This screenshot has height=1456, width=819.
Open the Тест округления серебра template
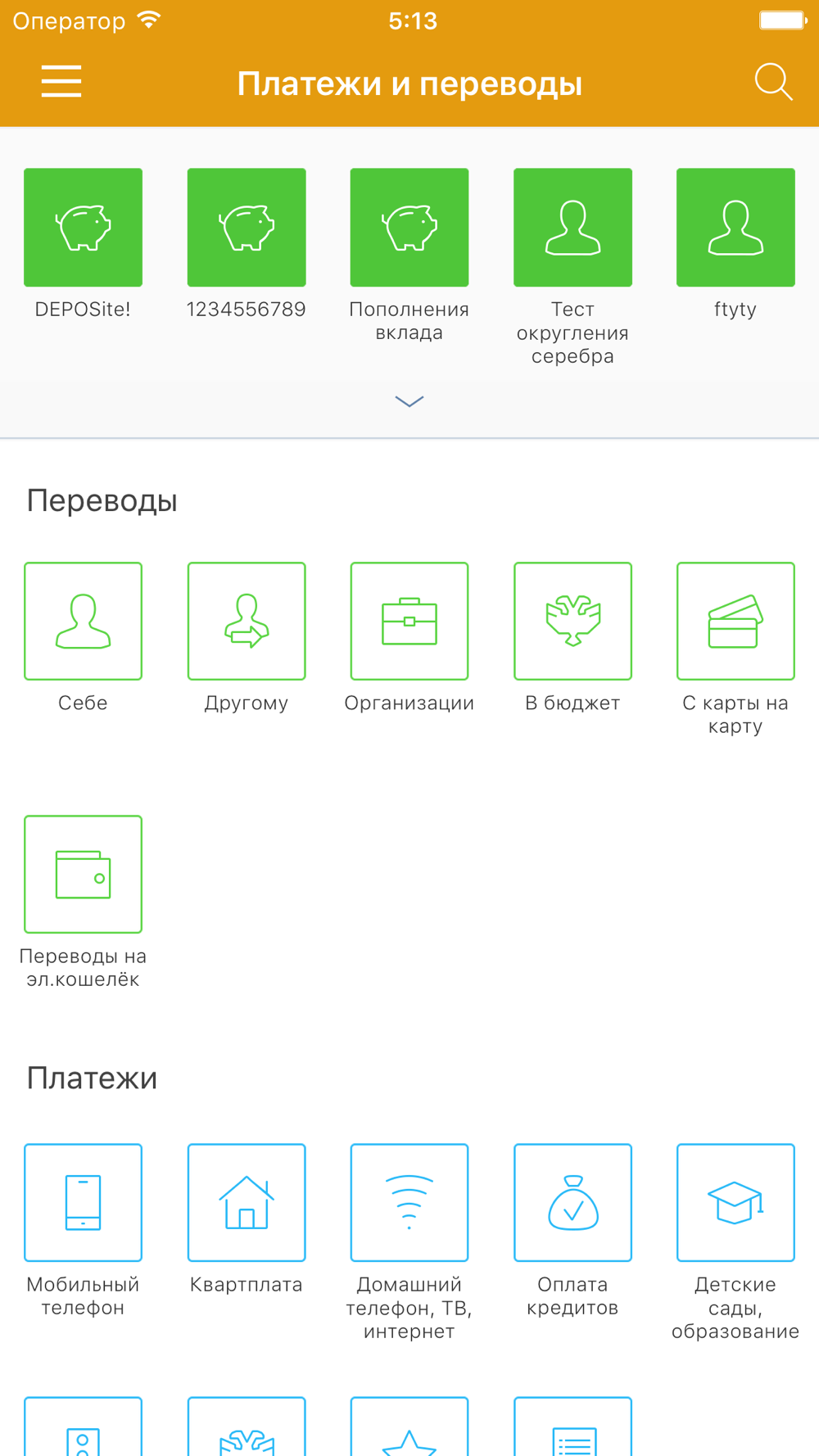click(x=572, y=228)
